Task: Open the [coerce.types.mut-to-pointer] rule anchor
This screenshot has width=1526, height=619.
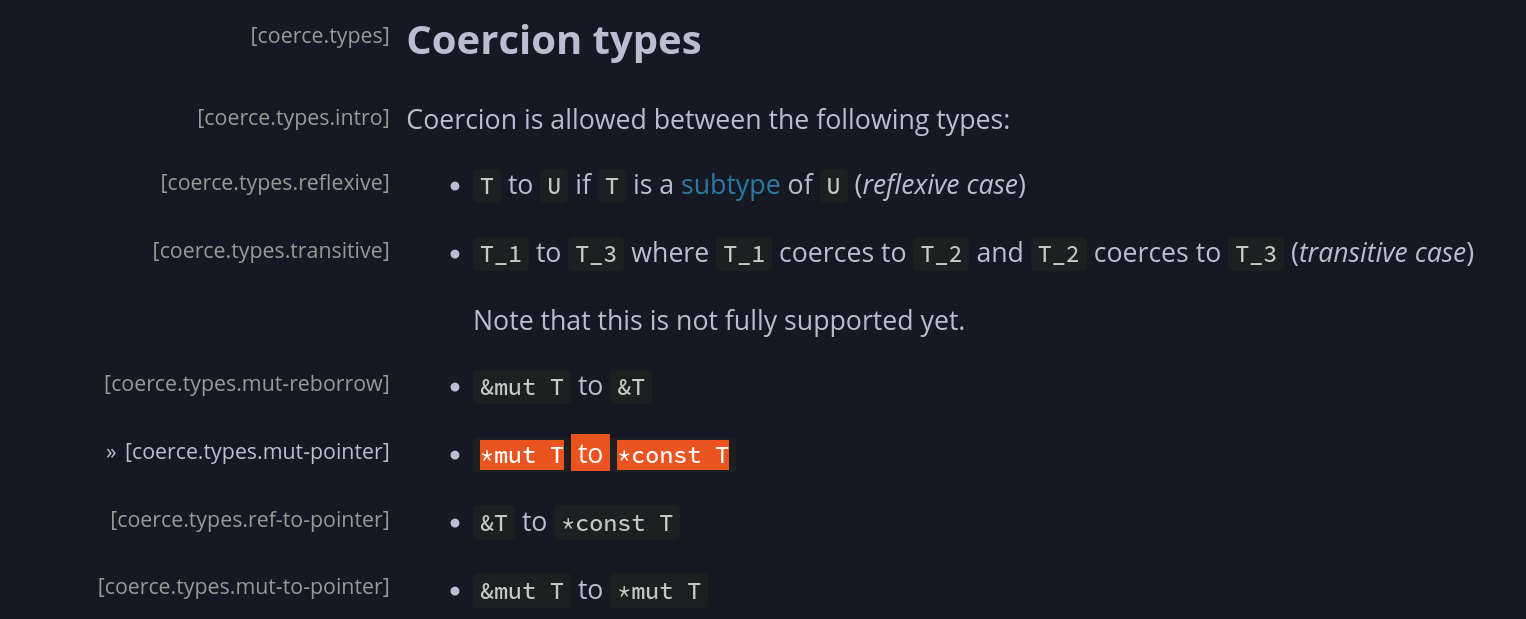Action: click(x=244, y=586)
